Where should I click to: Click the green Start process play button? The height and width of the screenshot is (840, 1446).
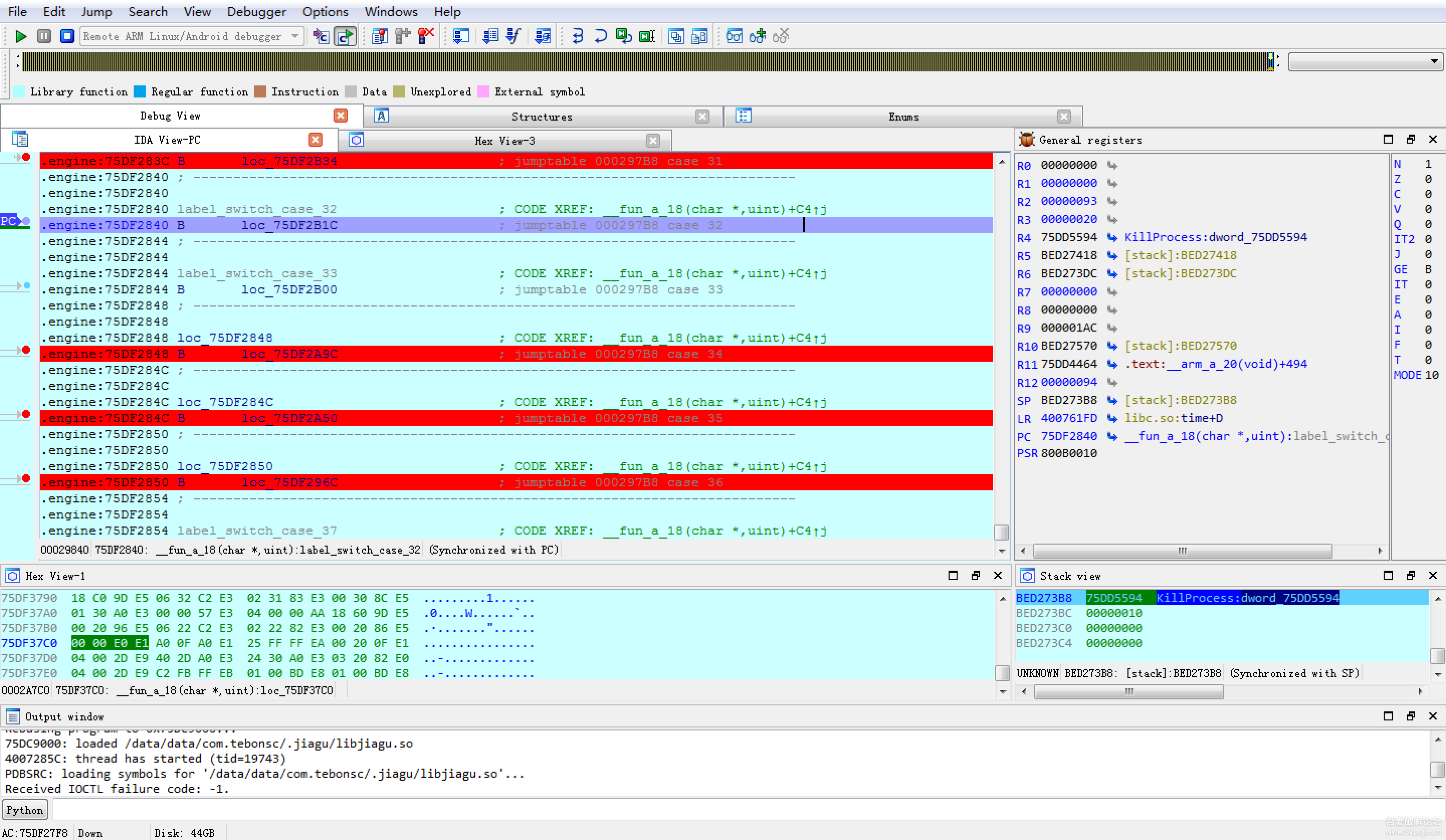21,37
